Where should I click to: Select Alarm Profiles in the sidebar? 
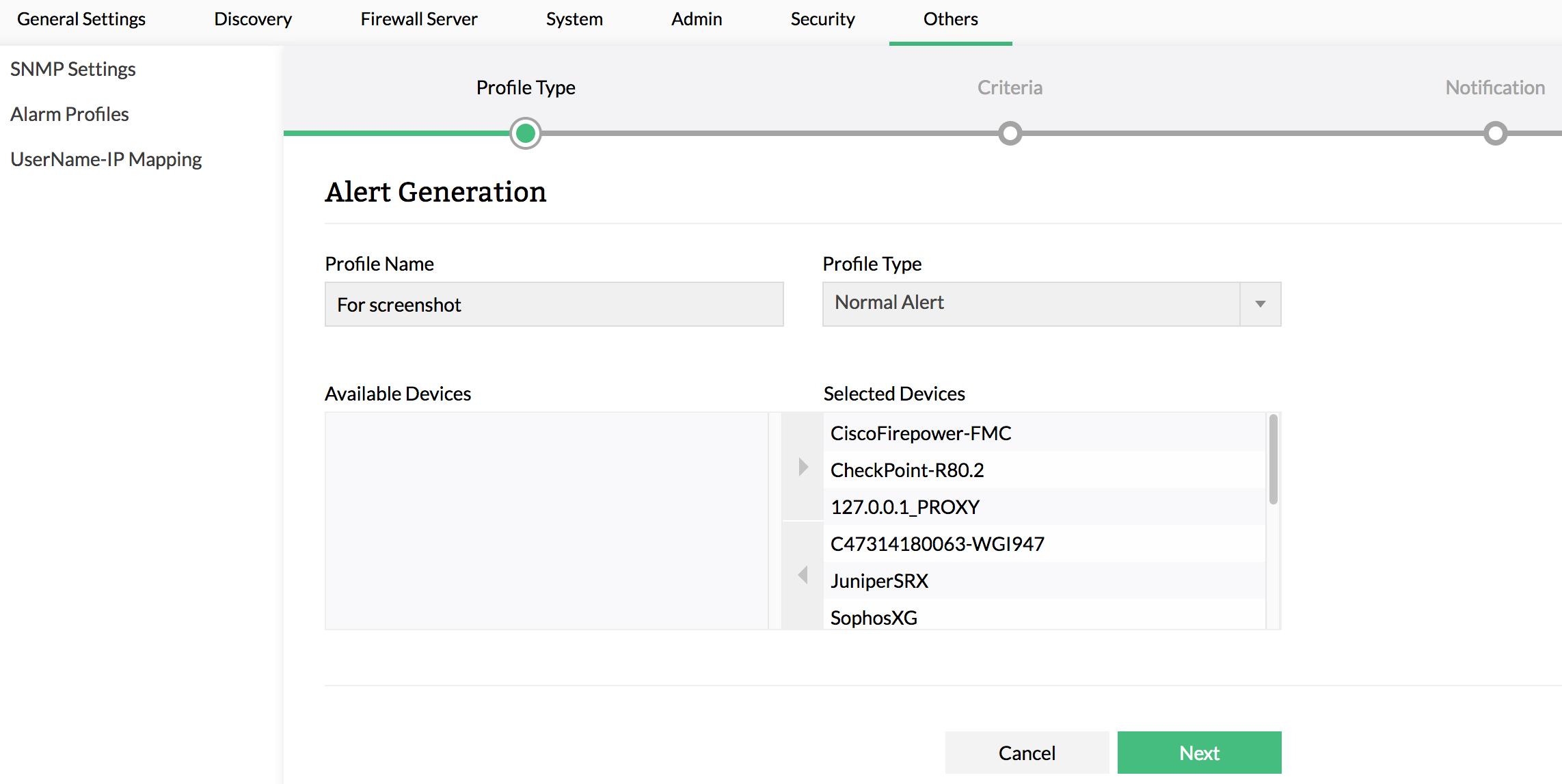click(70, 114)
